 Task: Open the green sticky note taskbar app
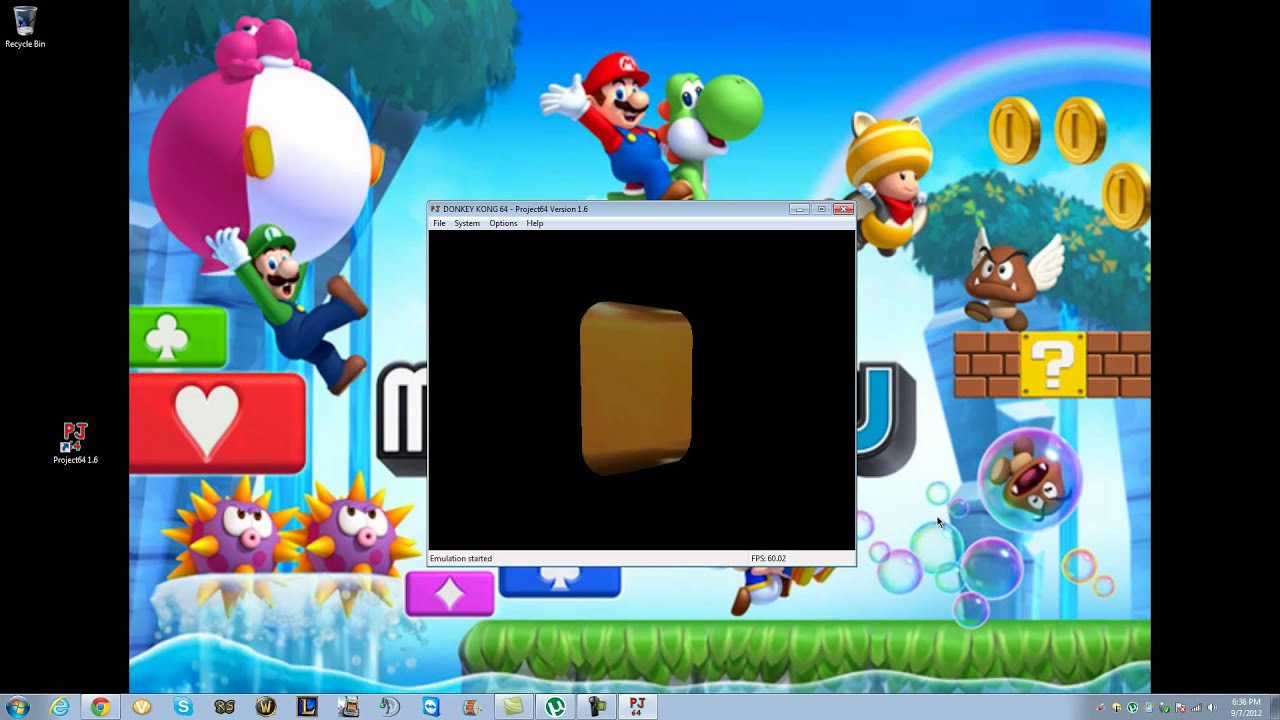click(x=513, y=706)
